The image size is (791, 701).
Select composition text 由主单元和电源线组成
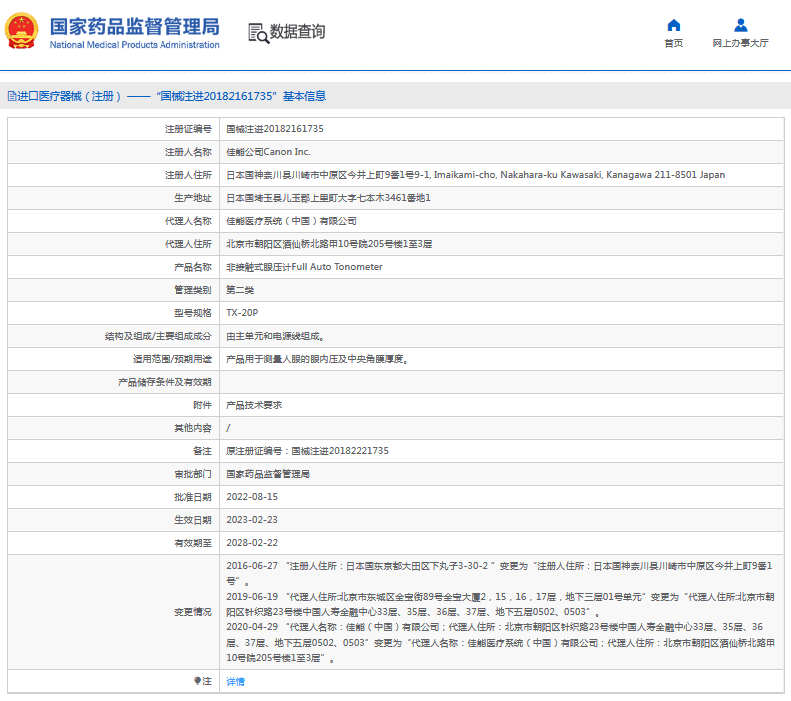(x=275, y=336)
